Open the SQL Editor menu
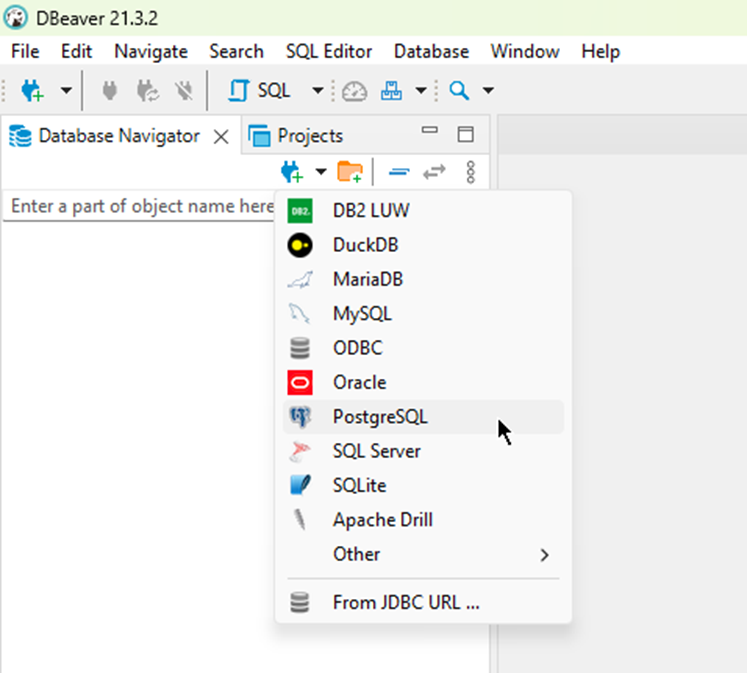This screenshot has height=673, width=747. point(329,51)
